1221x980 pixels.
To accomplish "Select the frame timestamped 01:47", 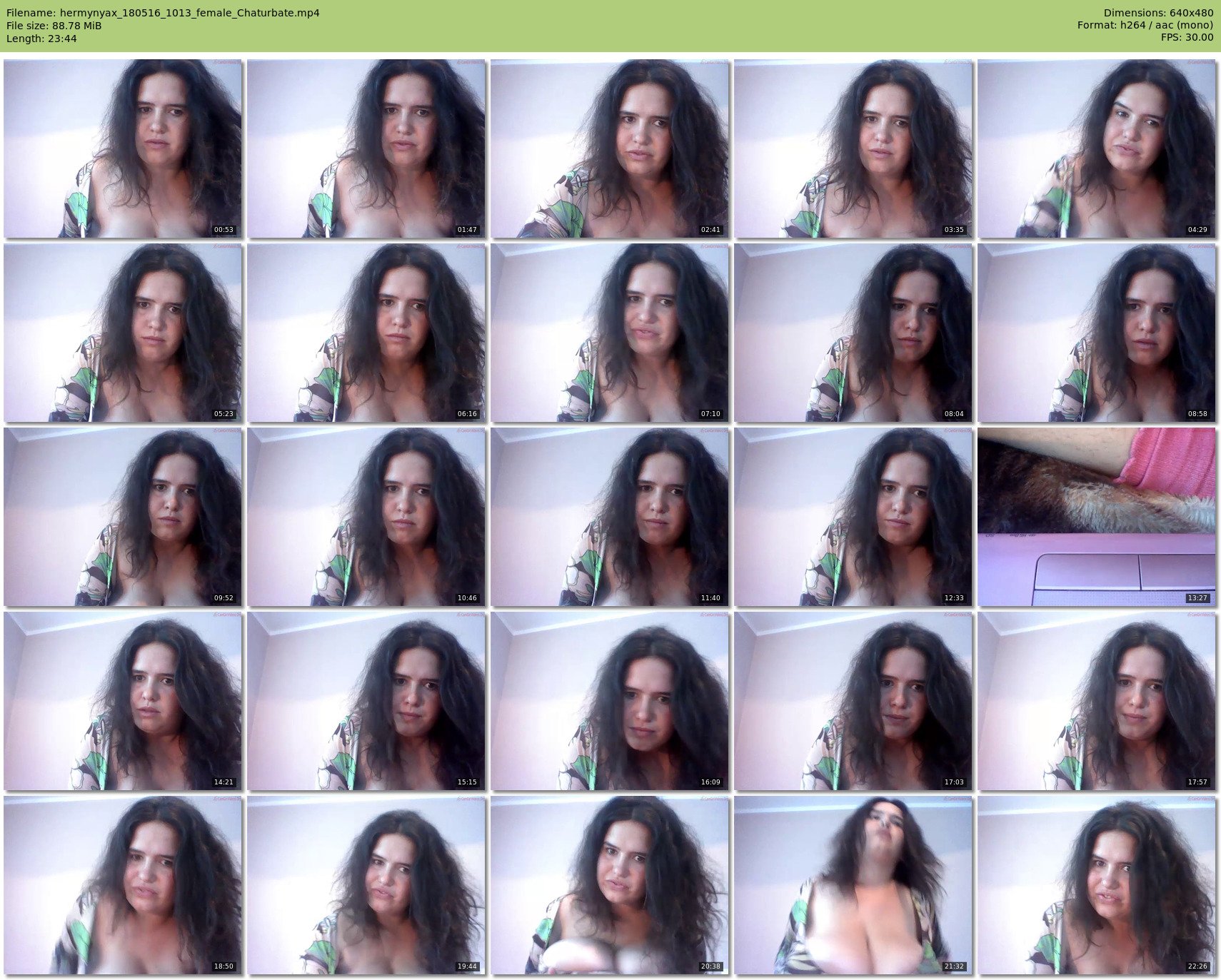I will point(366,148).
